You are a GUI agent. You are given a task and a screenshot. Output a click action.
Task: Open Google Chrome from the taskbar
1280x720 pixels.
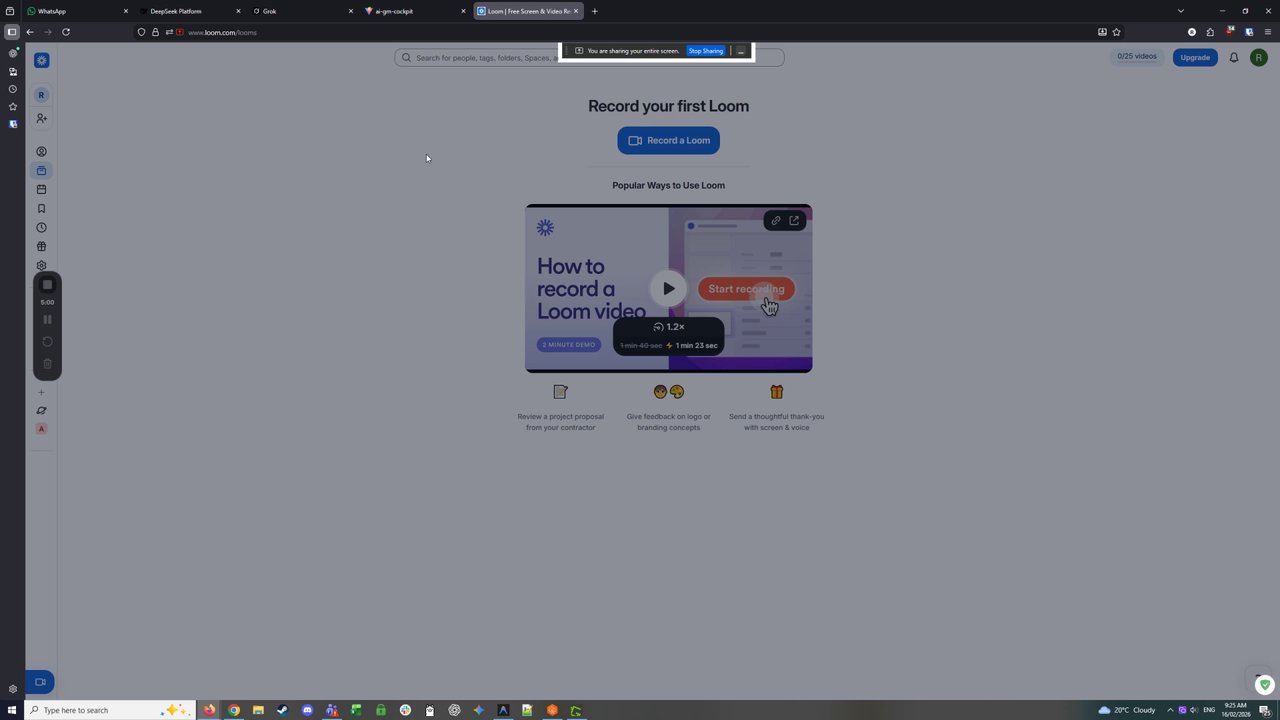[234, 710]
